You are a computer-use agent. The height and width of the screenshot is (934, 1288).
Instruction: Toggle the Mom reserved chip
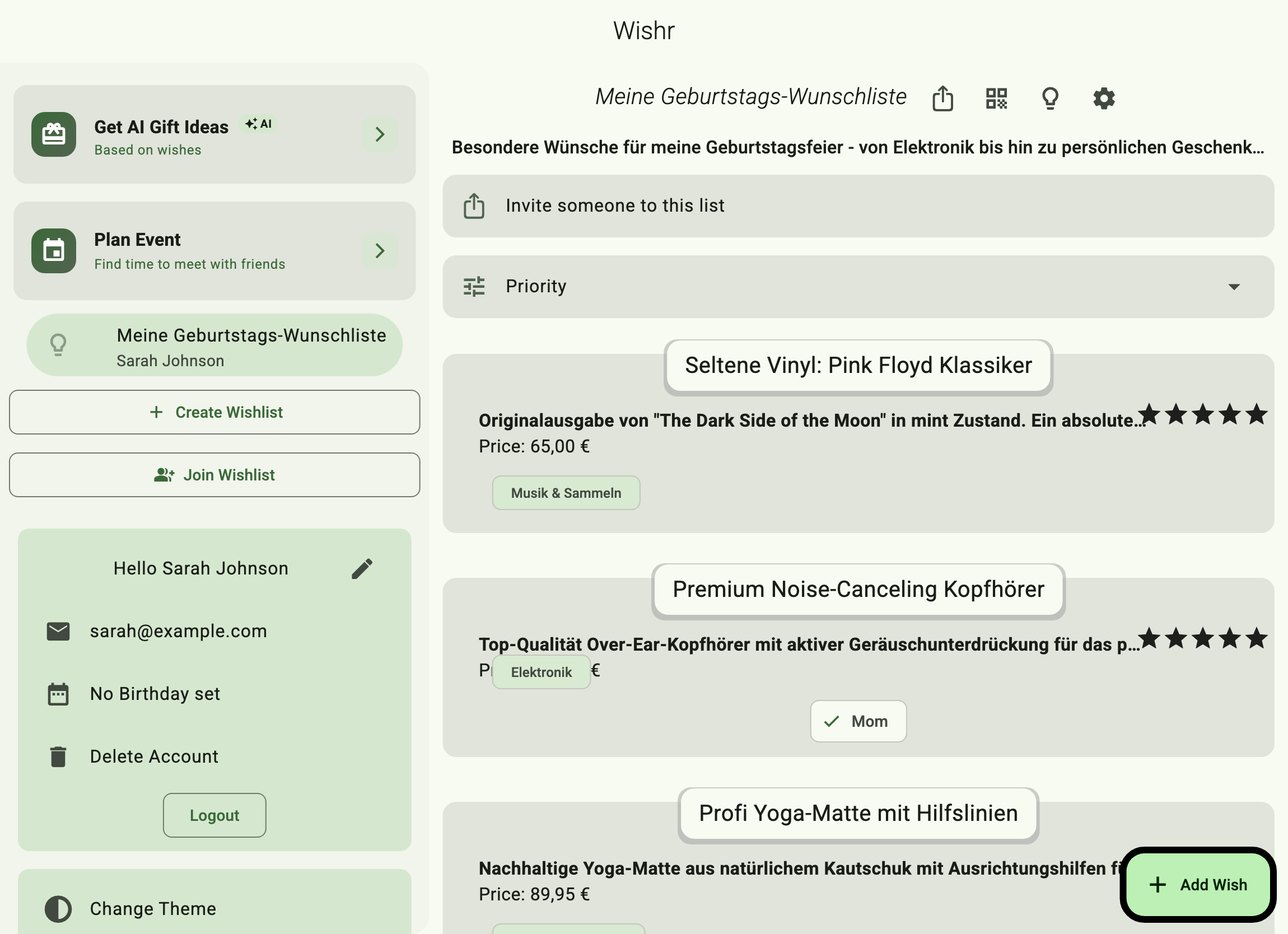[x=858, y=721]
